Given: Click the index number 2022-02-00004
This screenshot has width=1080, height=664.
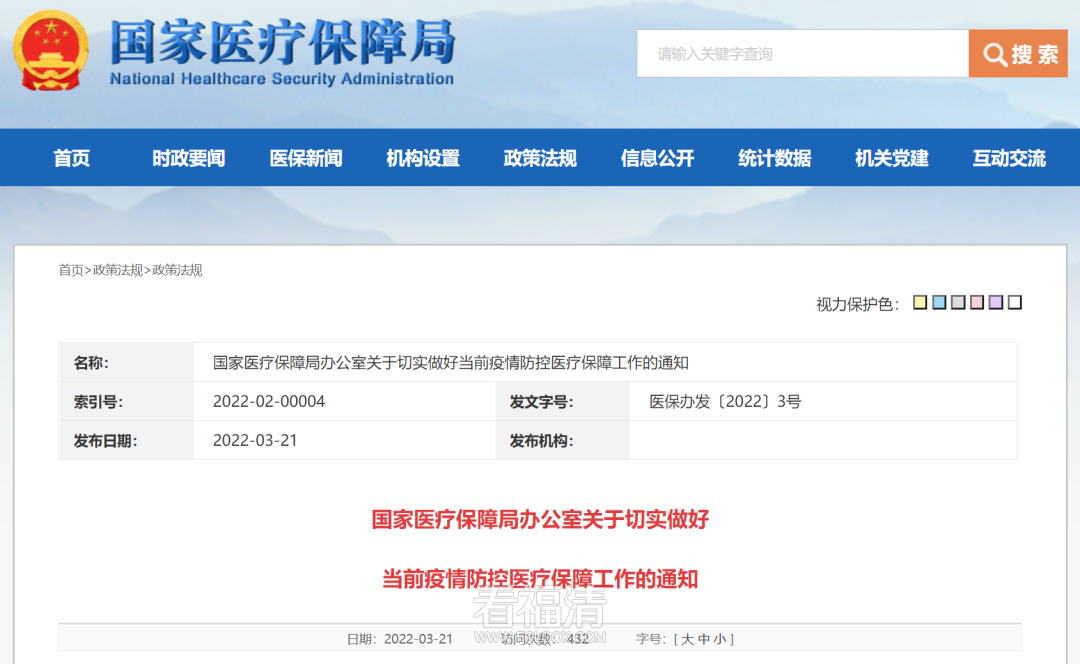Looking at the screenshot, I should coord(269,402).
